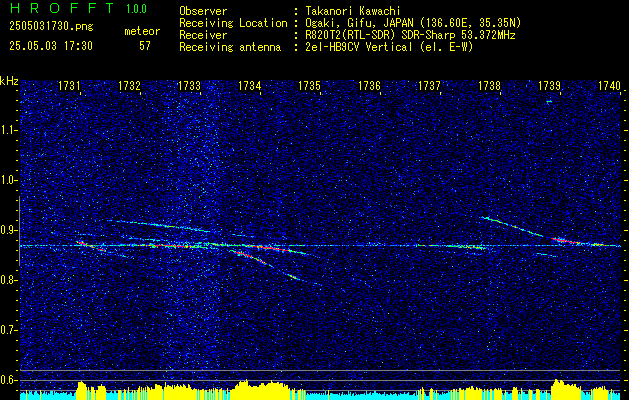This screenshot has width=629, height=400.
Task: Click the 1736 time marker
Action: coord(369,86)
